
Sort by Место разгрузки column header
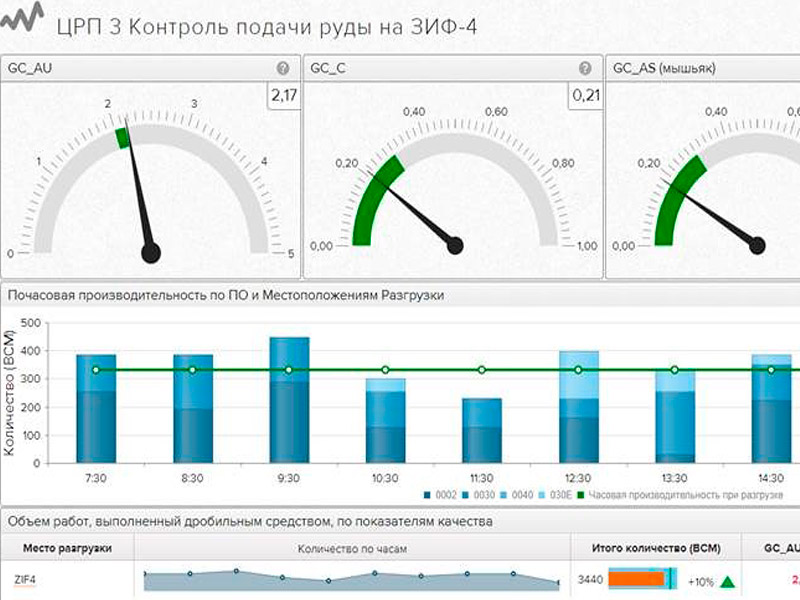[x=67, y=548]
